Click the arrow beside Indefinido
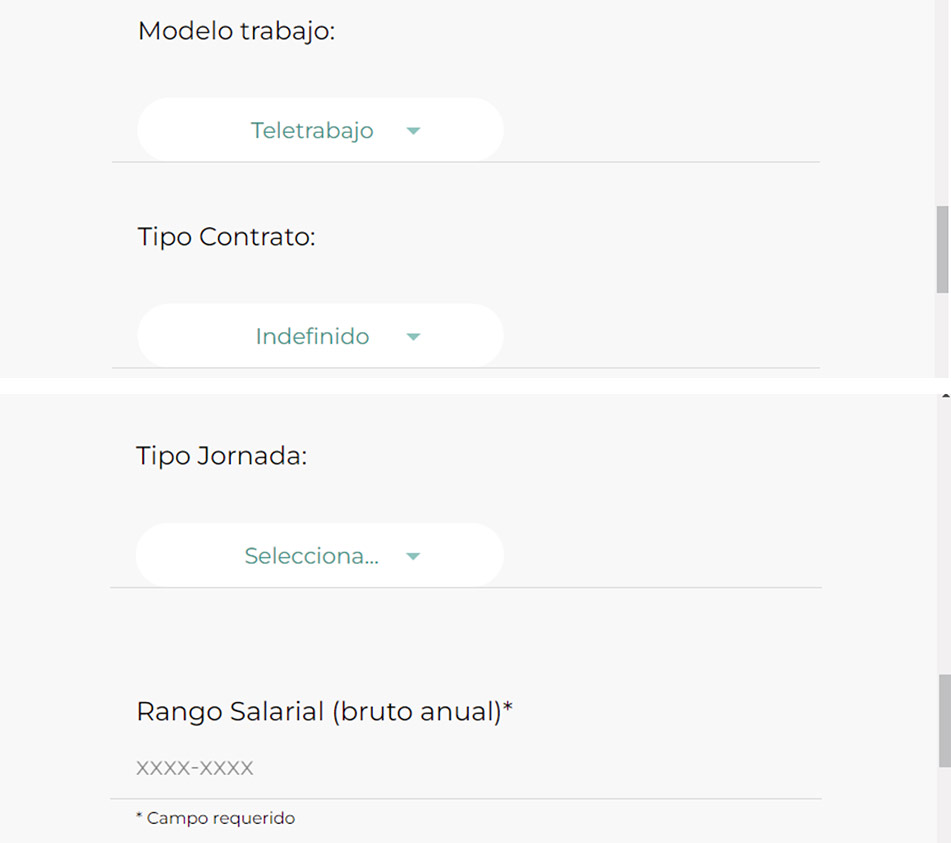Image resolution: width=951 pixels, height=843 pixels. pos(414,337)
